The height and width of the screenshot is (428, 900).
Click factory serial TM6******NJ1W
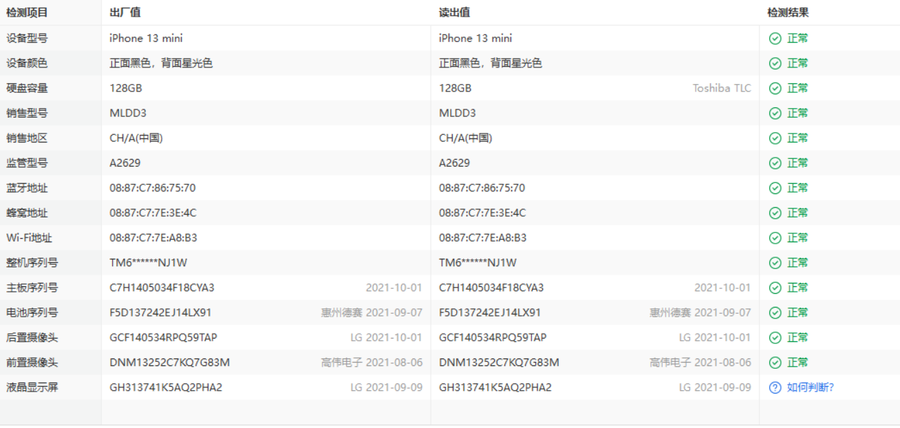pyautogui.click(x=148, y=263)
